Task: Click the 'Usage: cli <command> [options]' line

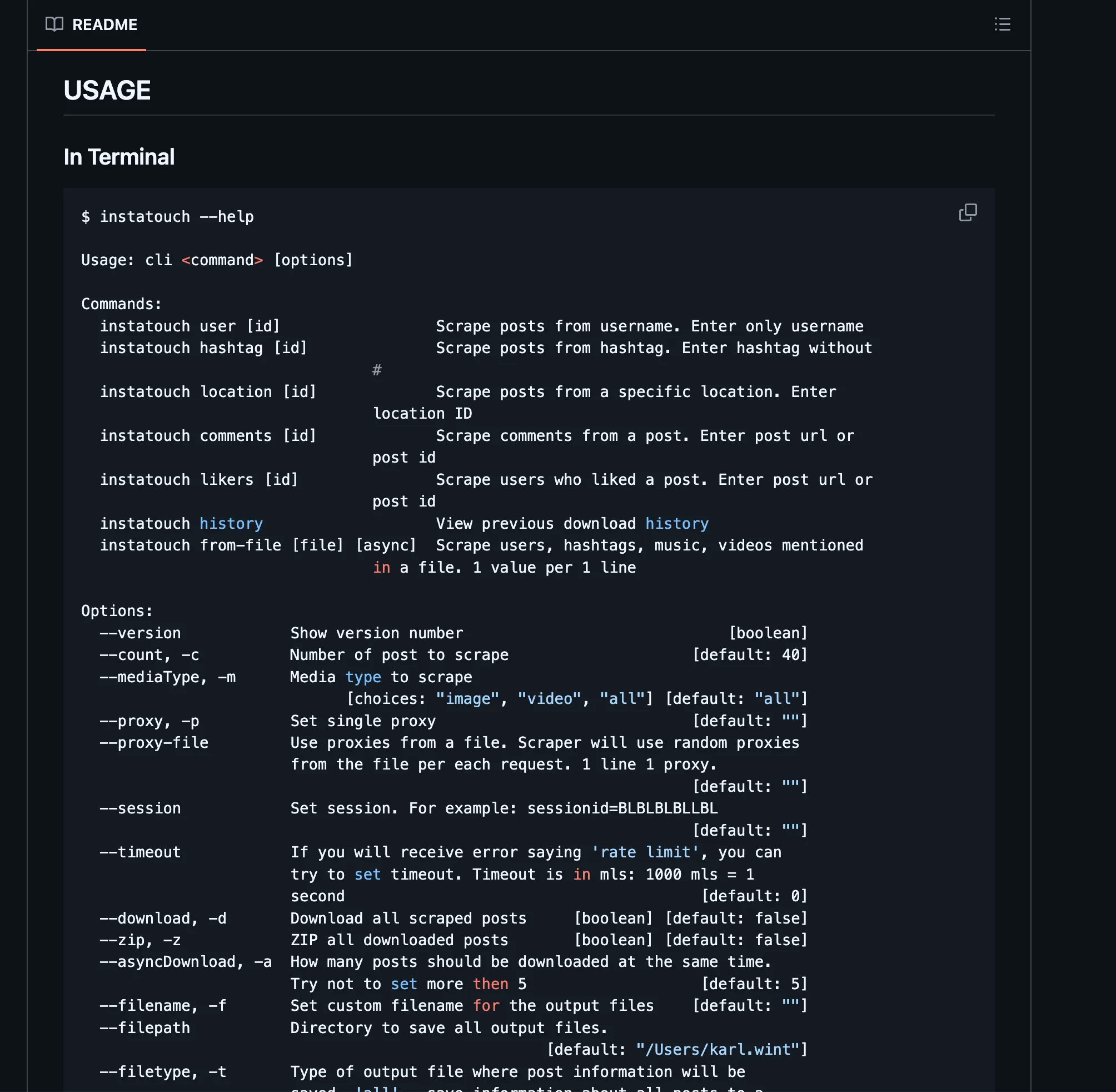Action: (217, 260)
